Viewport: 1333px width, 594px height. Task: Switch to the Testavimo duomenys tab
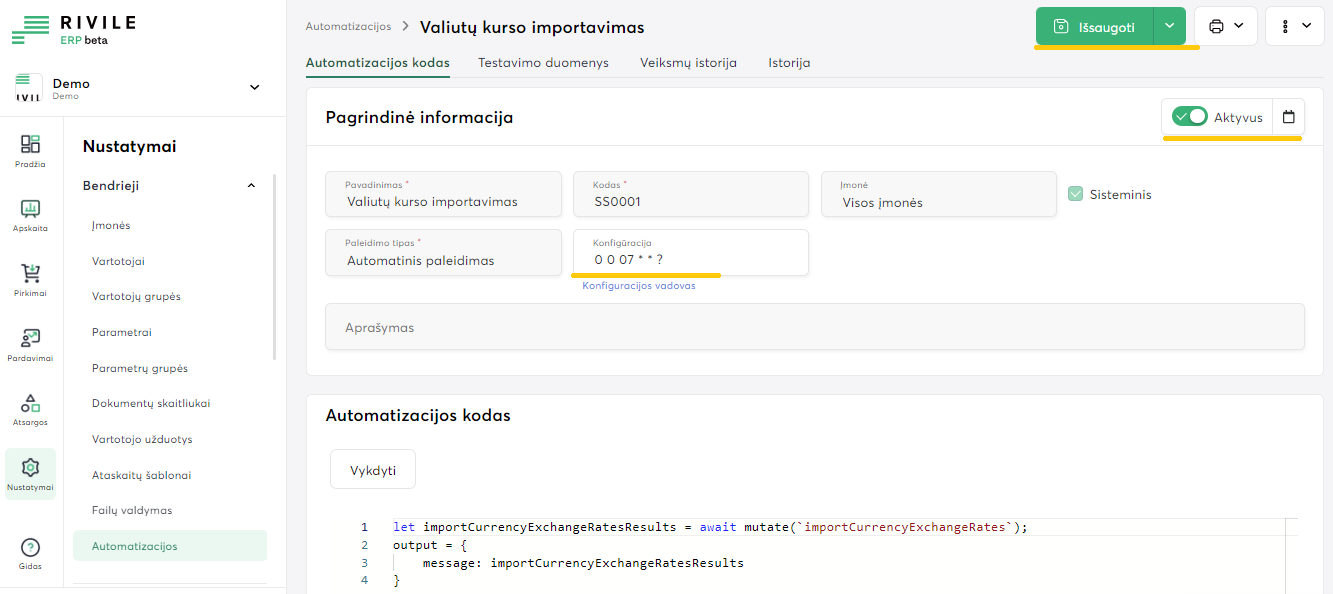tap(543, 62)
